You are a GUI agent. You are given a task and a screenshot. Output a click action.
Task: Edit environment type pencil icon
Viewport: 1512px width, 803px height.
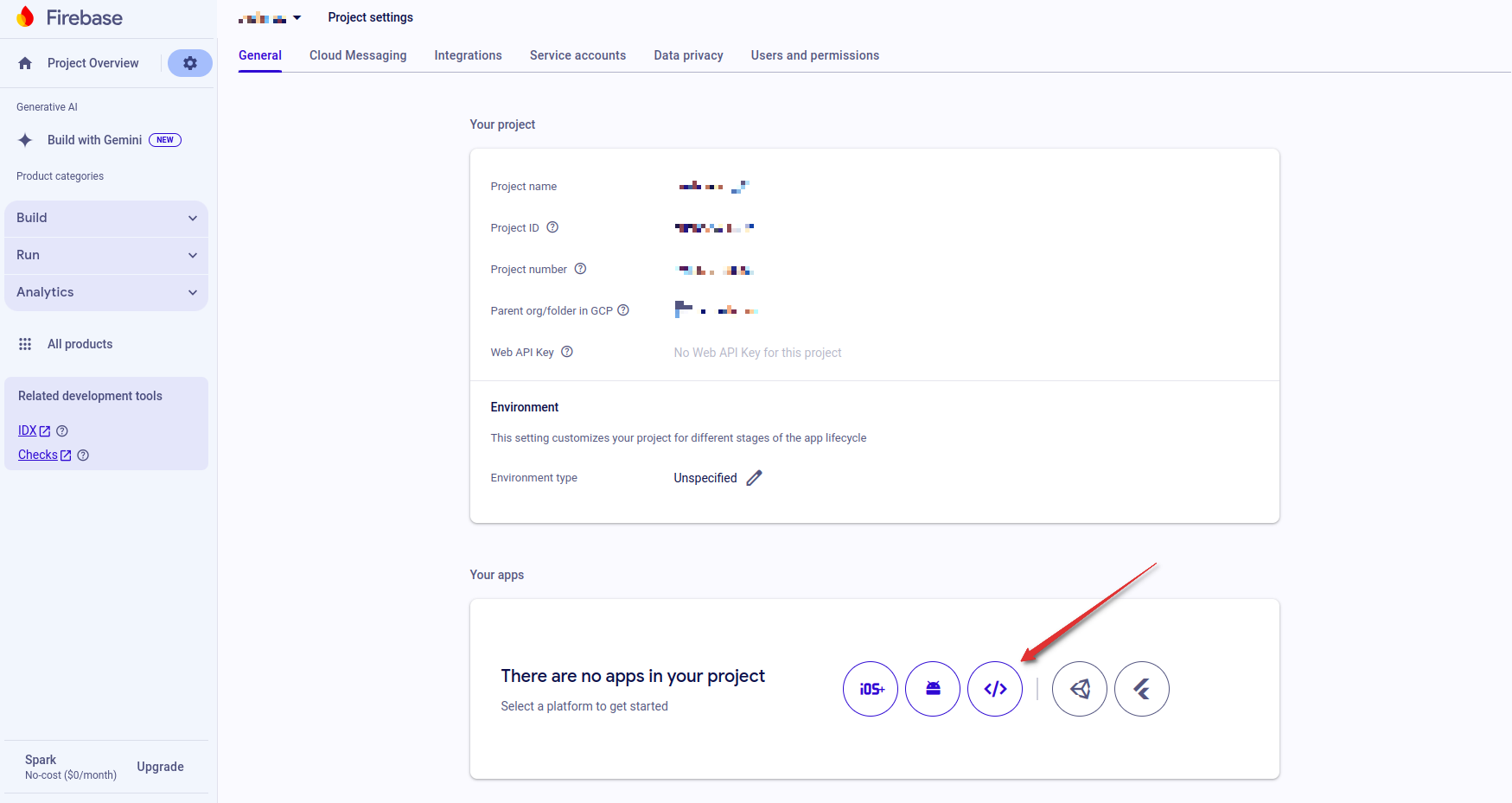coord(755,478)
